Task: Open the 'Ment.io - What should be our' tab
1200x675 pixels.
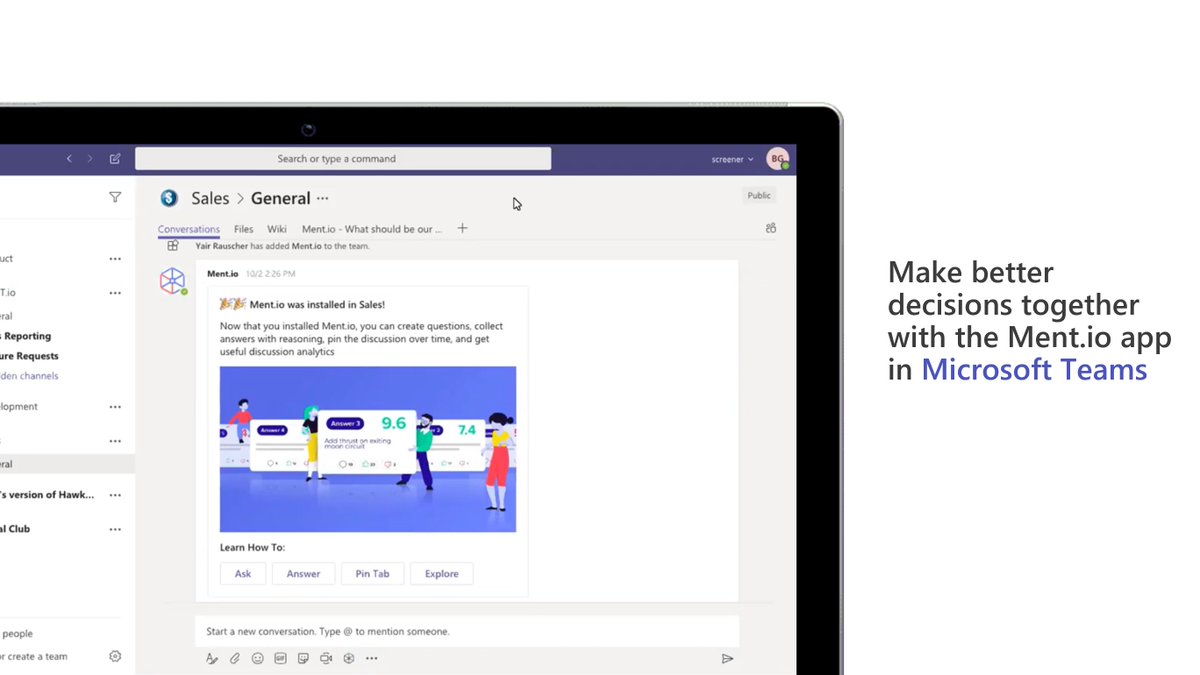Action: pyautogui.click(x=372, y=229)
